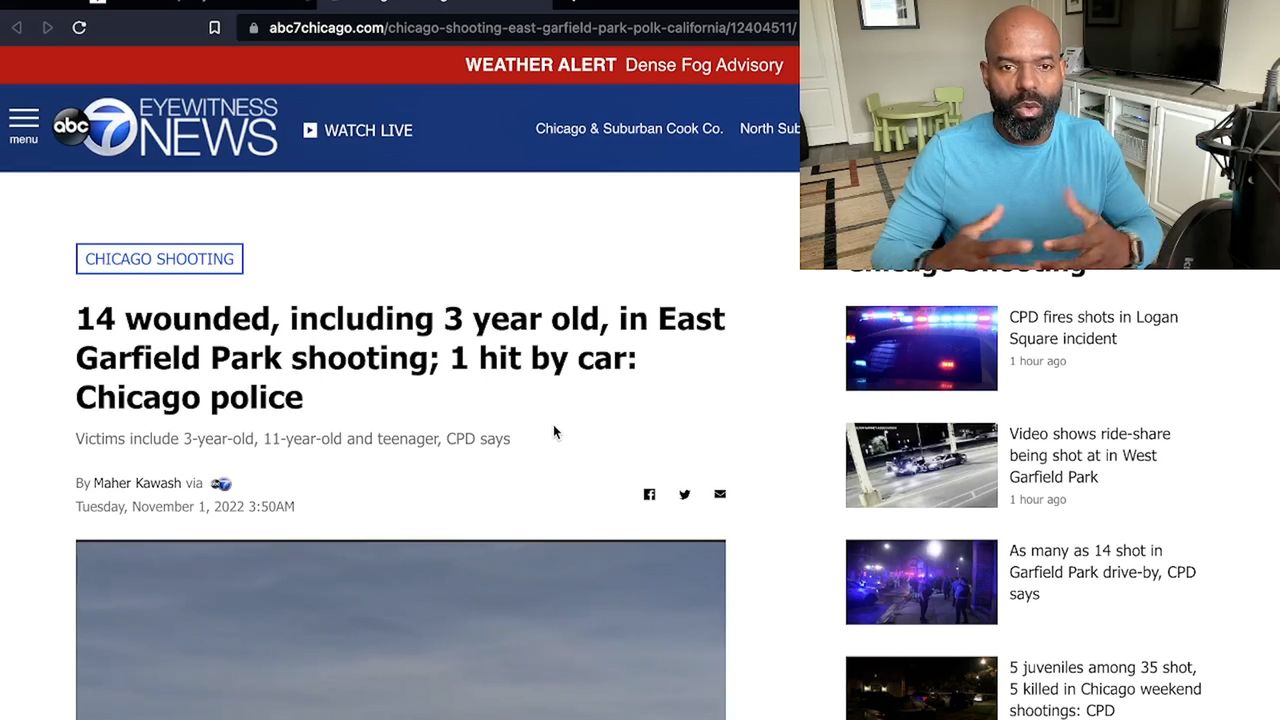Click author name Maher Kawash
The width and height of the screenshot is (1280, 720).
137,483
